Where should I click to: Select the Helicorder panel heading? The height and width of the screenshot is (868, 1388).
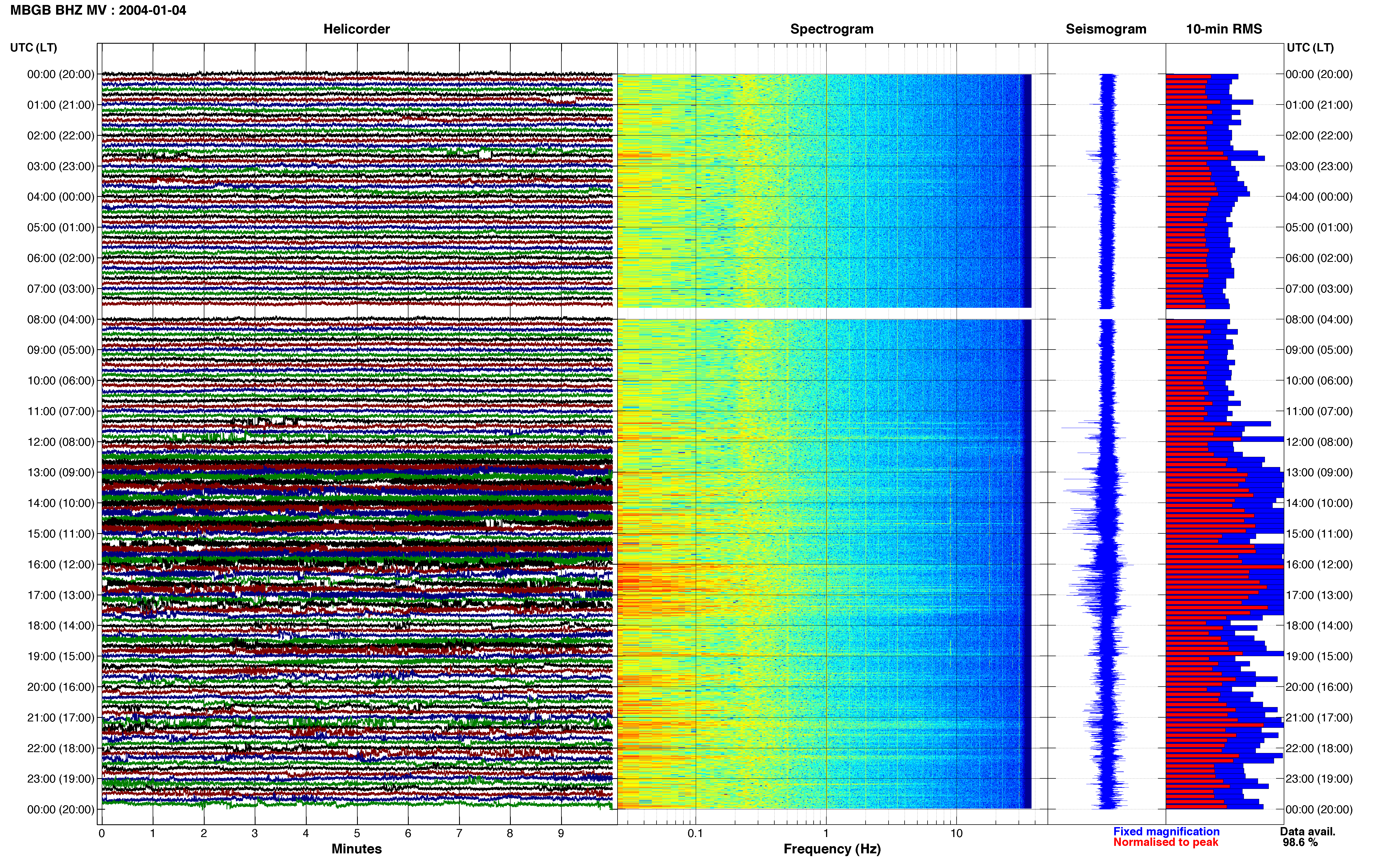click(x=356, y=29)
